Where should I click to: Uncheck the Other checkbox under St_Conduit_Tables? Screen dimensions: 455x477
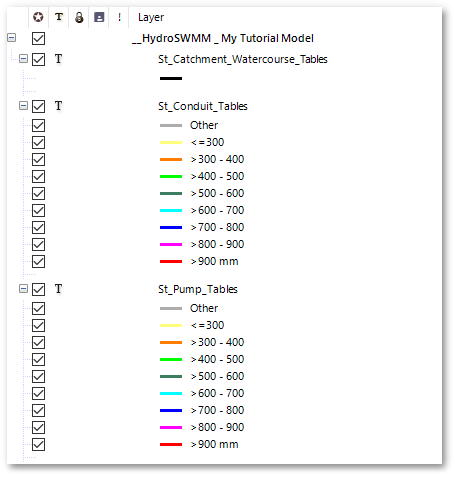click(x=38, y=126)
